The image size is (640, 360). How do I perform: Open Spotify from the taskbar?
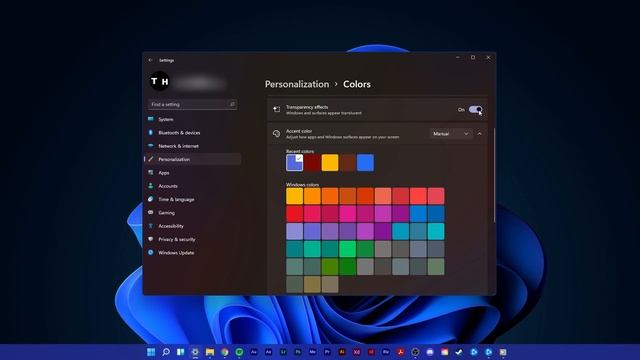click(239, 352)
